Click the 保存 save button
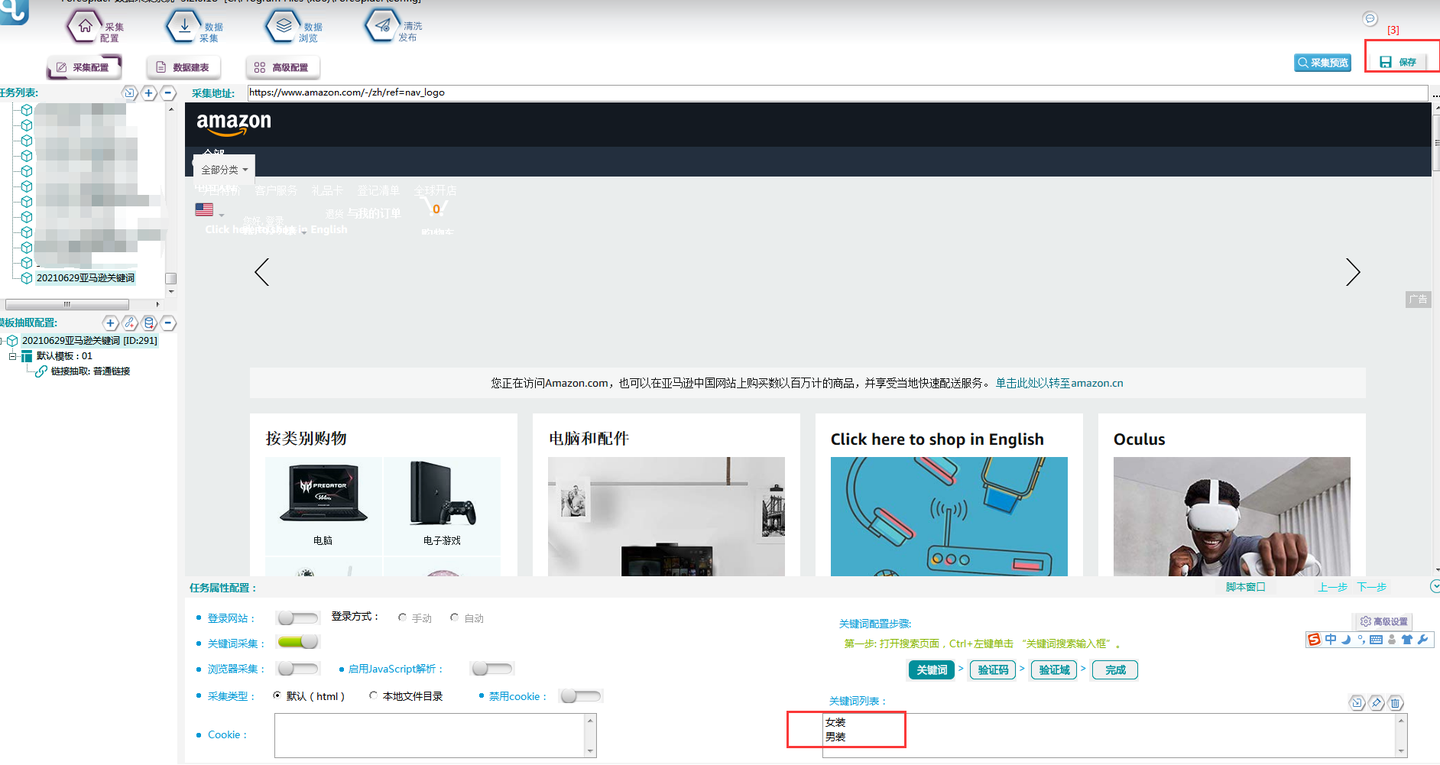Image resolution: width=1440 pixels, height=765 pixels. point(1398,62)
